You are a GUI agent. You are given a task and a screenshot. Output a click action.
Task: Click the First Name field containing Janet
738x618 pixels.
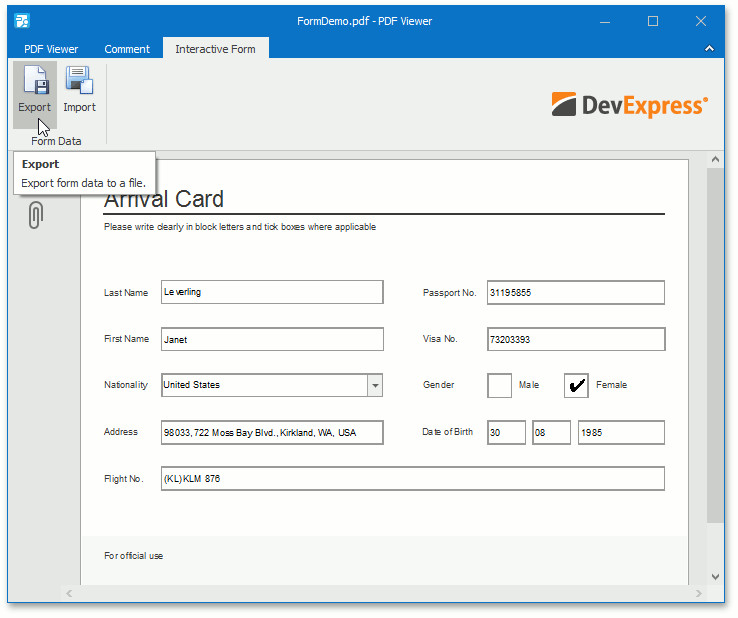272,339
